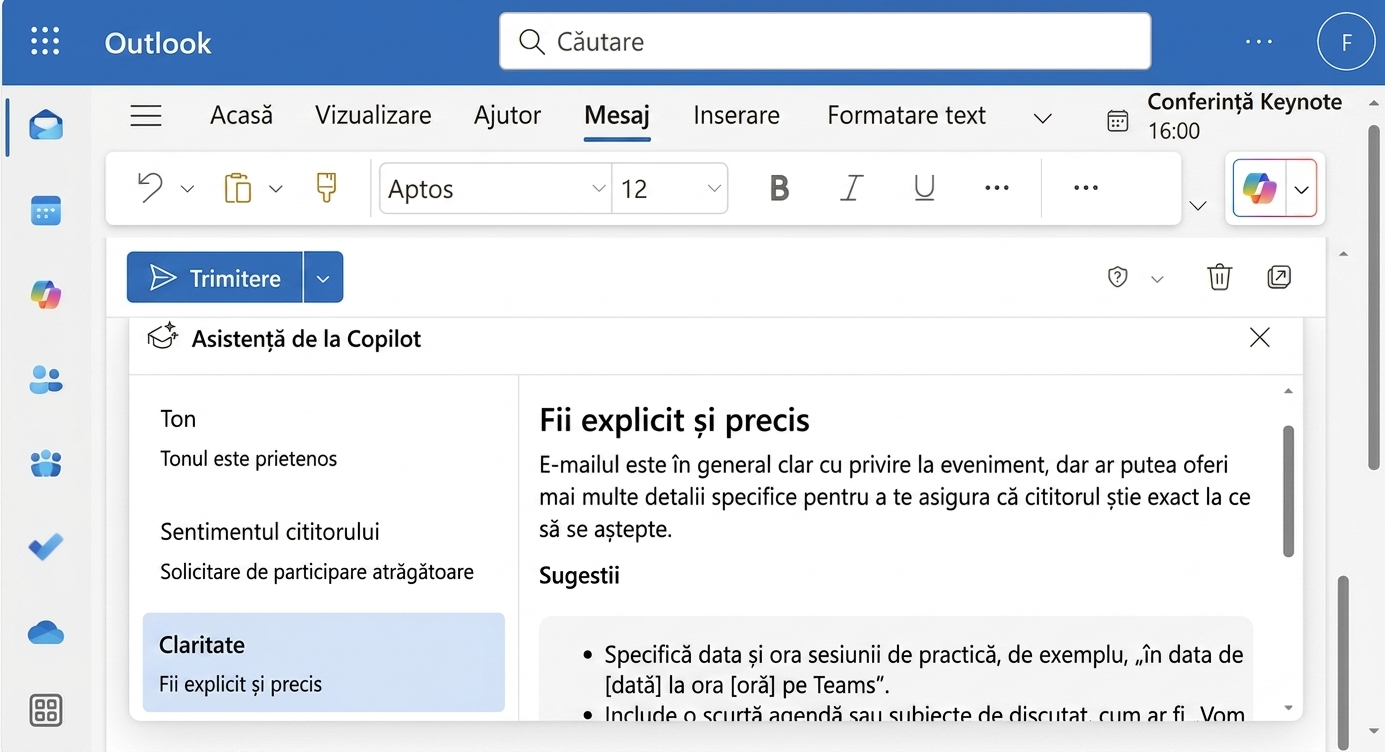Show more ribbon tabs chevron
This screenshot has height=752, width=1385.
point(1042,118)
